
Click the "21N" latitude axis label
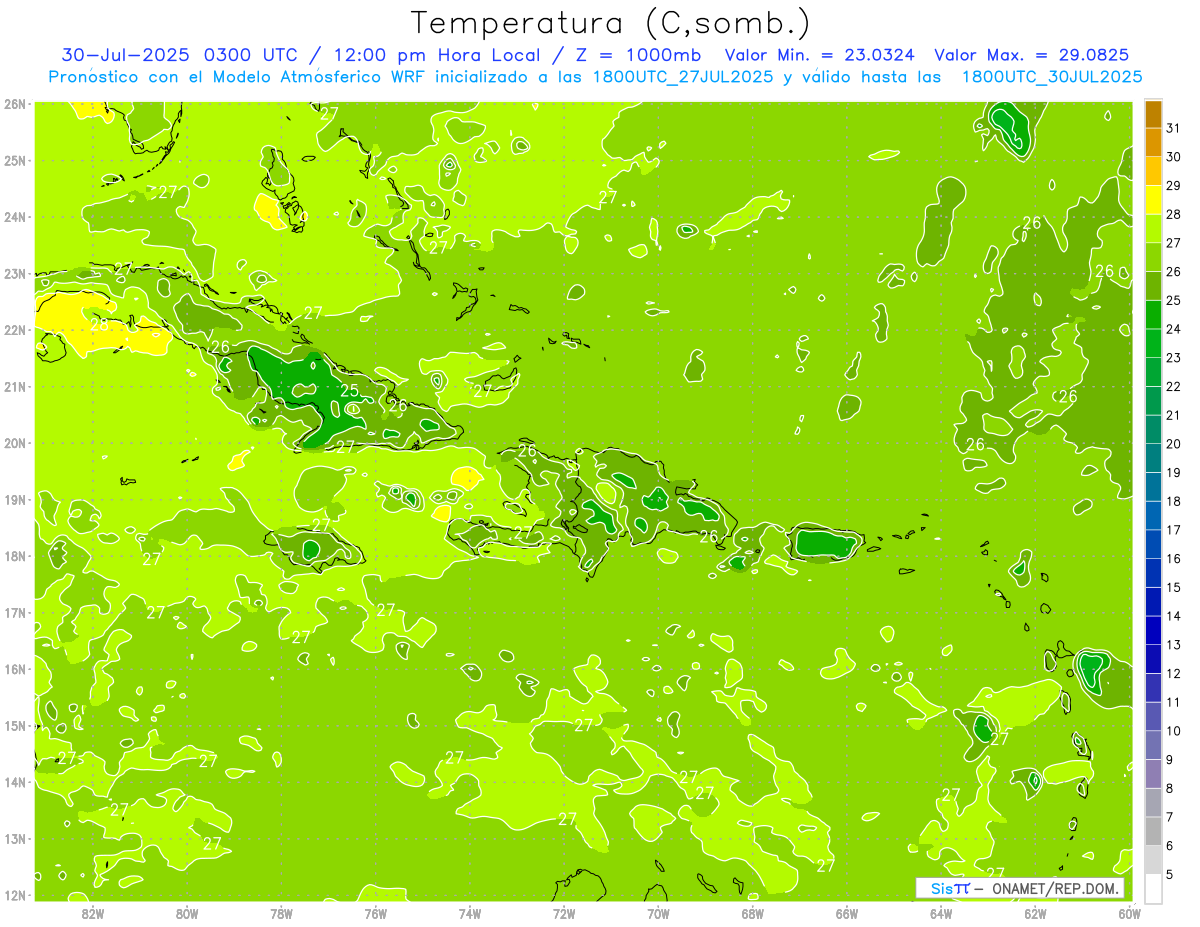point(15,387)
